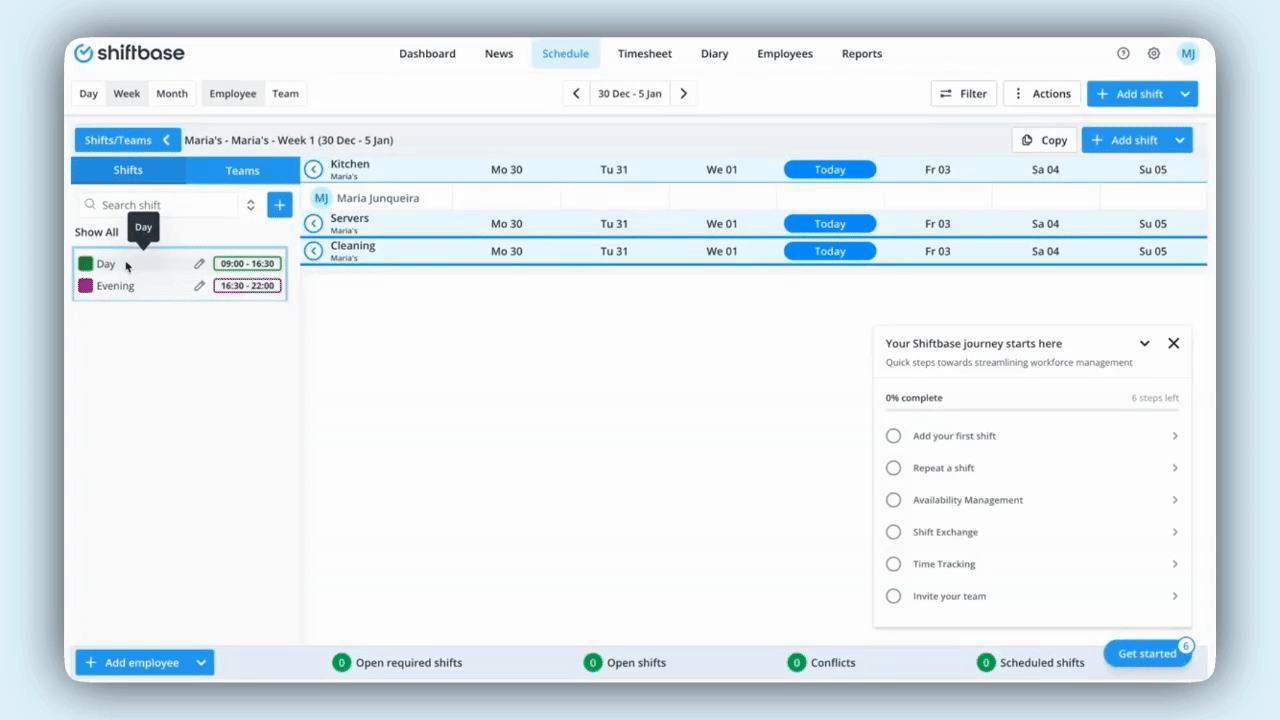Open the Dashboard menu
1280x720 pixels.
427,54
